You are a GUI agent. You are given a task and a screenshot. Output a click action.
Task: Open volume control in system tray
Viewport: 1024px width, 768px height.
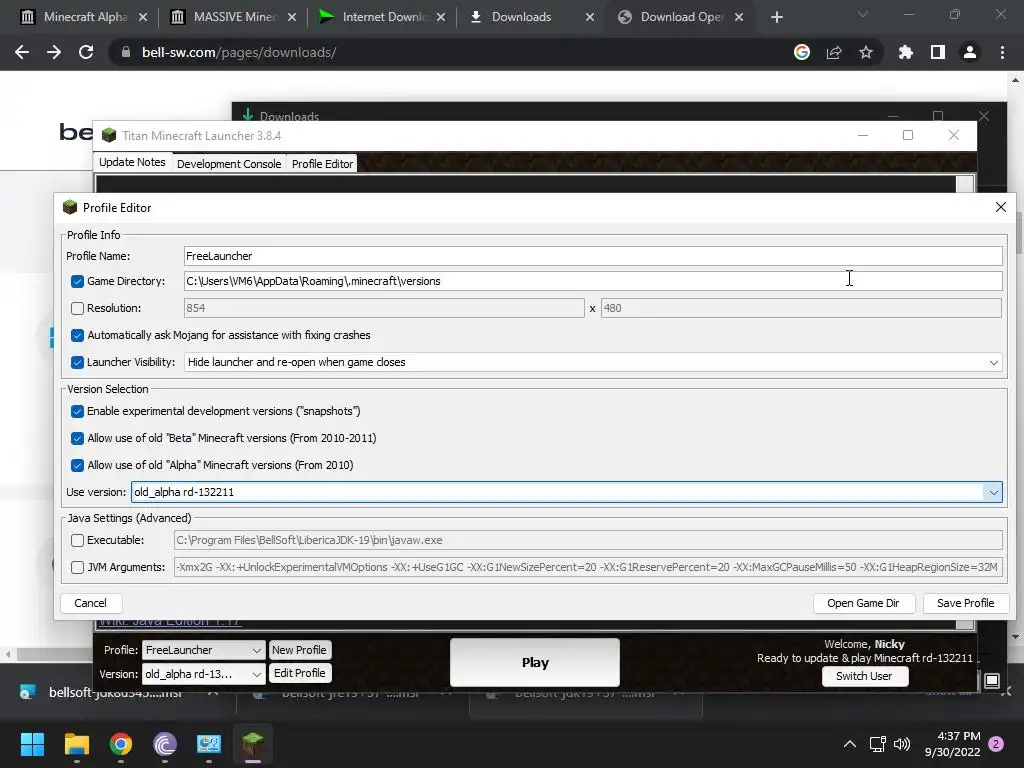click(x=902, y=744)
